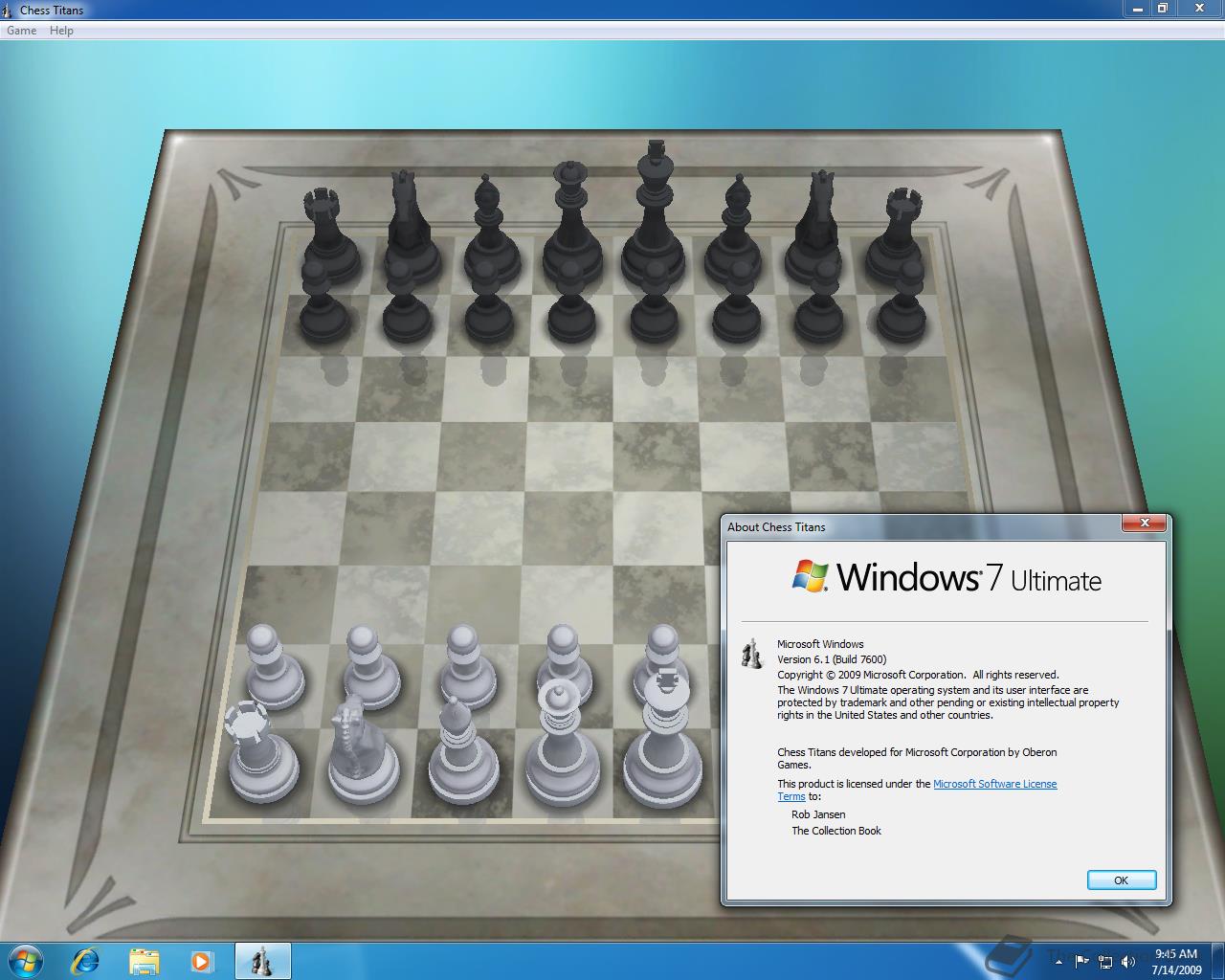This screenshot has height=980, width=1225.
Task: Click the 'Version 6.1 (Build 7600)' text
Action: click(832, 659)
